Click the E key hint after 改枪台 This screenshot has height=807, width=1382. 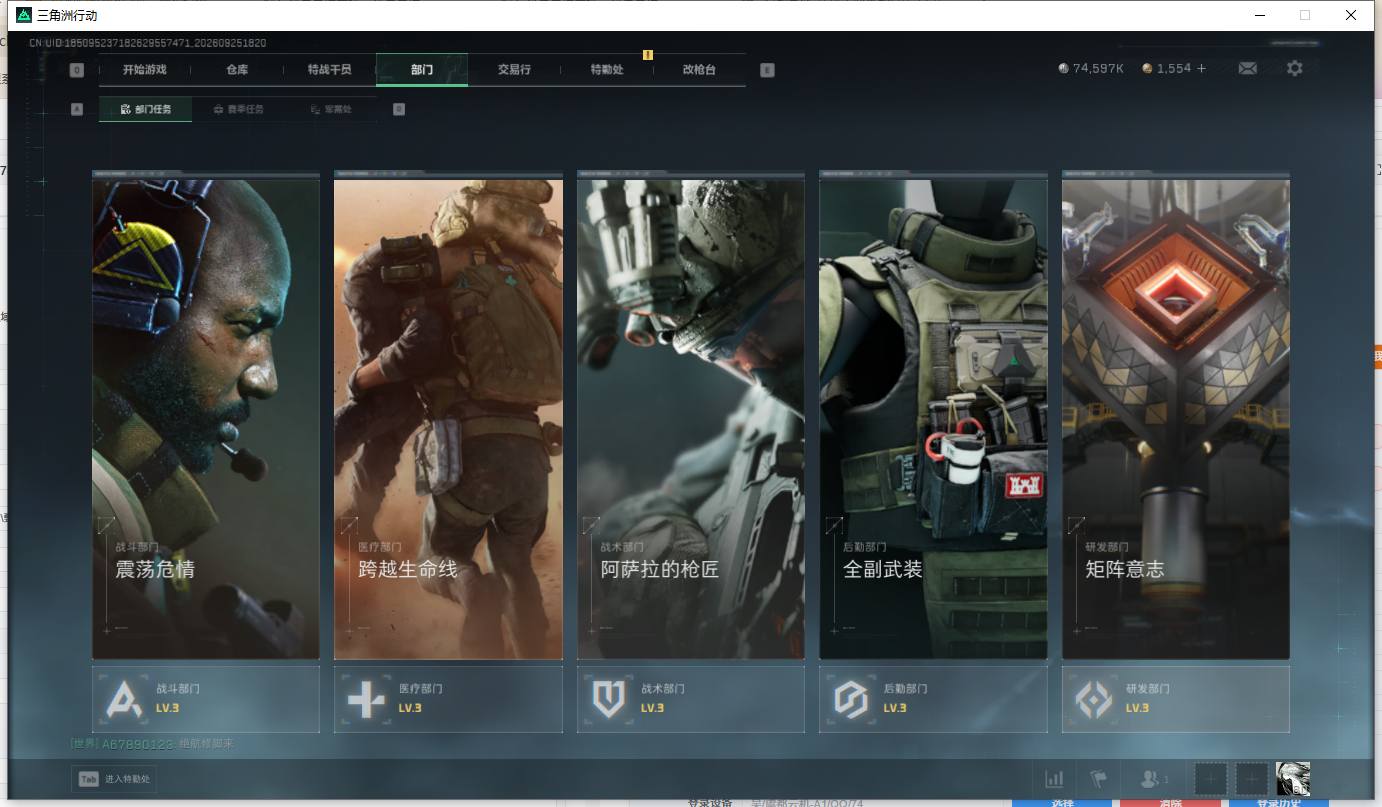click(x=767, y=70)
